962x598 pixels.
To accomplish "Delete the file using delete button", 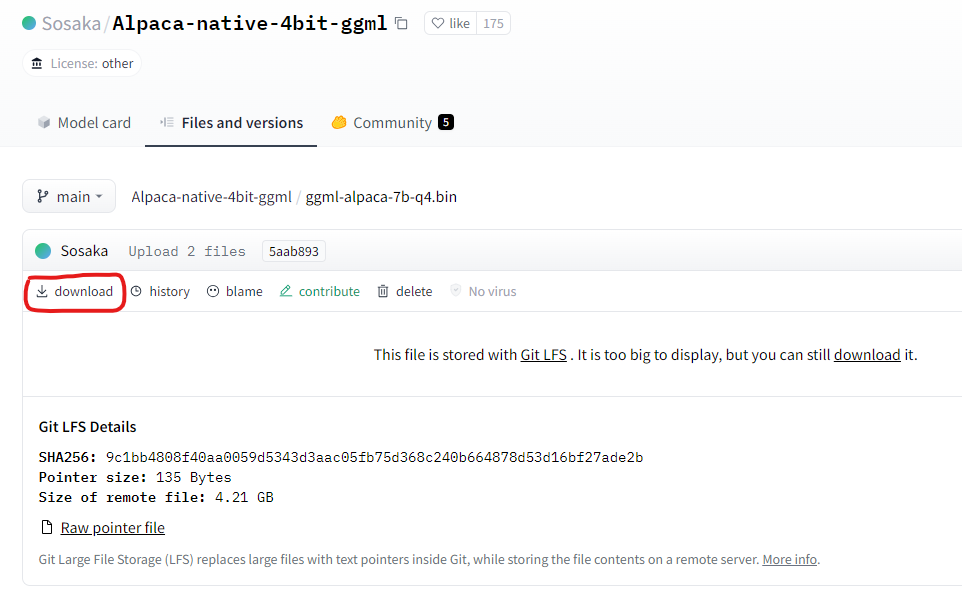I will (x=404, y=291).
